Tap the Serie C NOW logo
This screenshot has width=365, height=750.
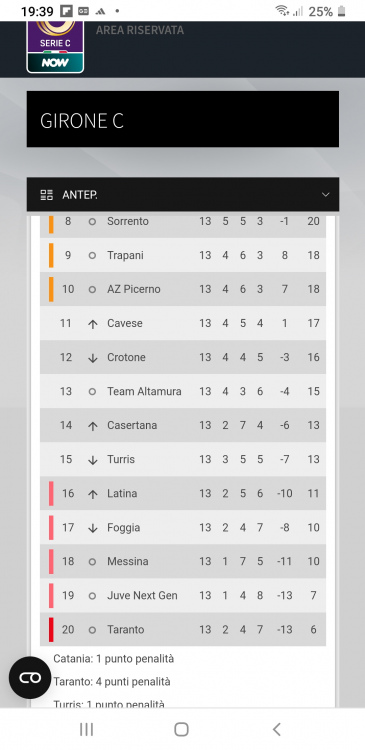(55, 47)
